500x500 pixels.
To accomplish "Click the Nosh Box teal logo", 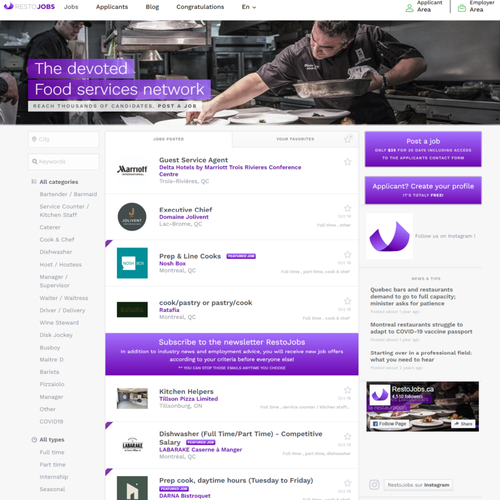I will click(132, 263).
